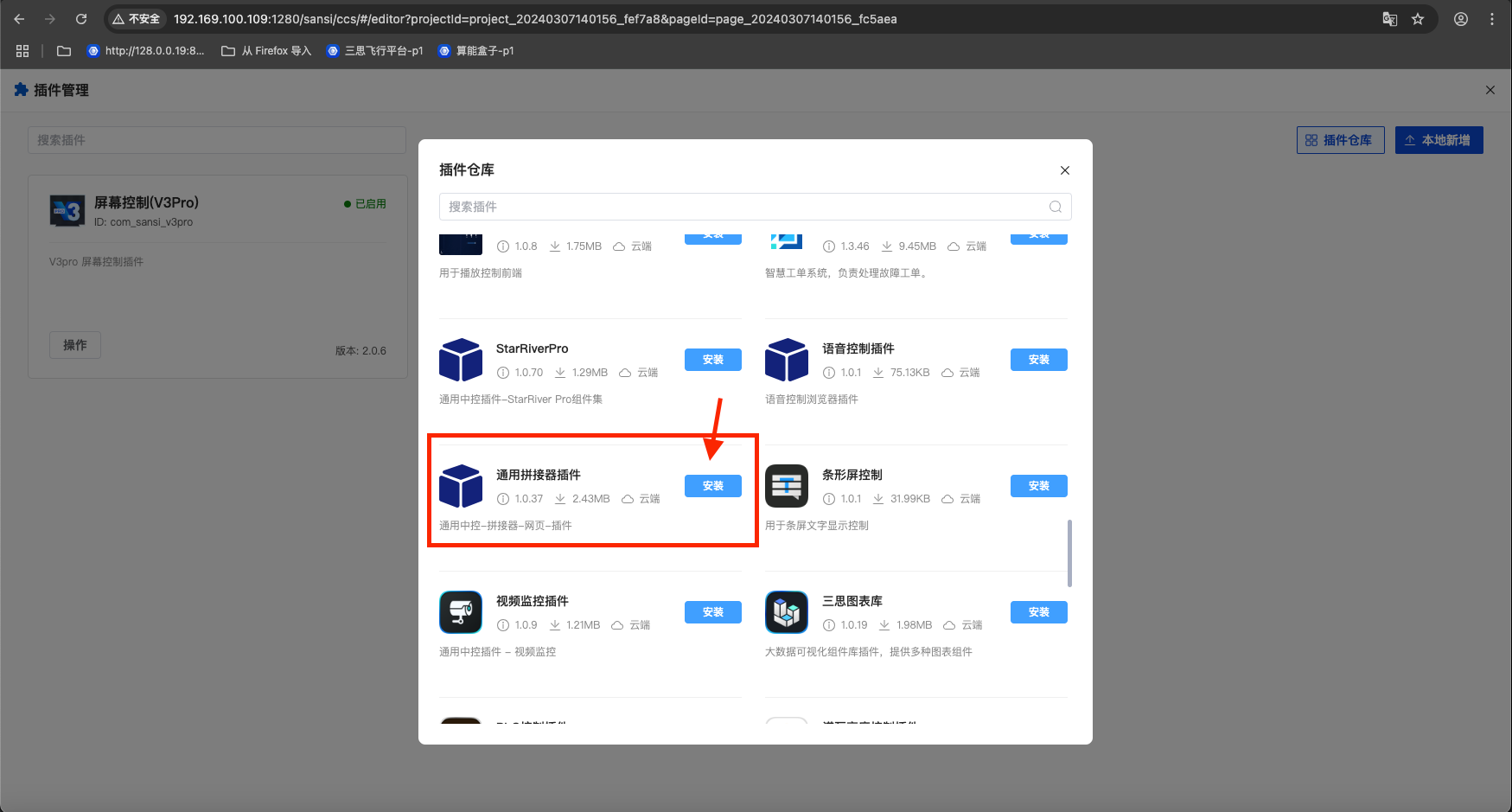1512x812 pixels.
Task: Click the 通用中控-拼接器-网页-插件 description
Action: click(506, 526)
